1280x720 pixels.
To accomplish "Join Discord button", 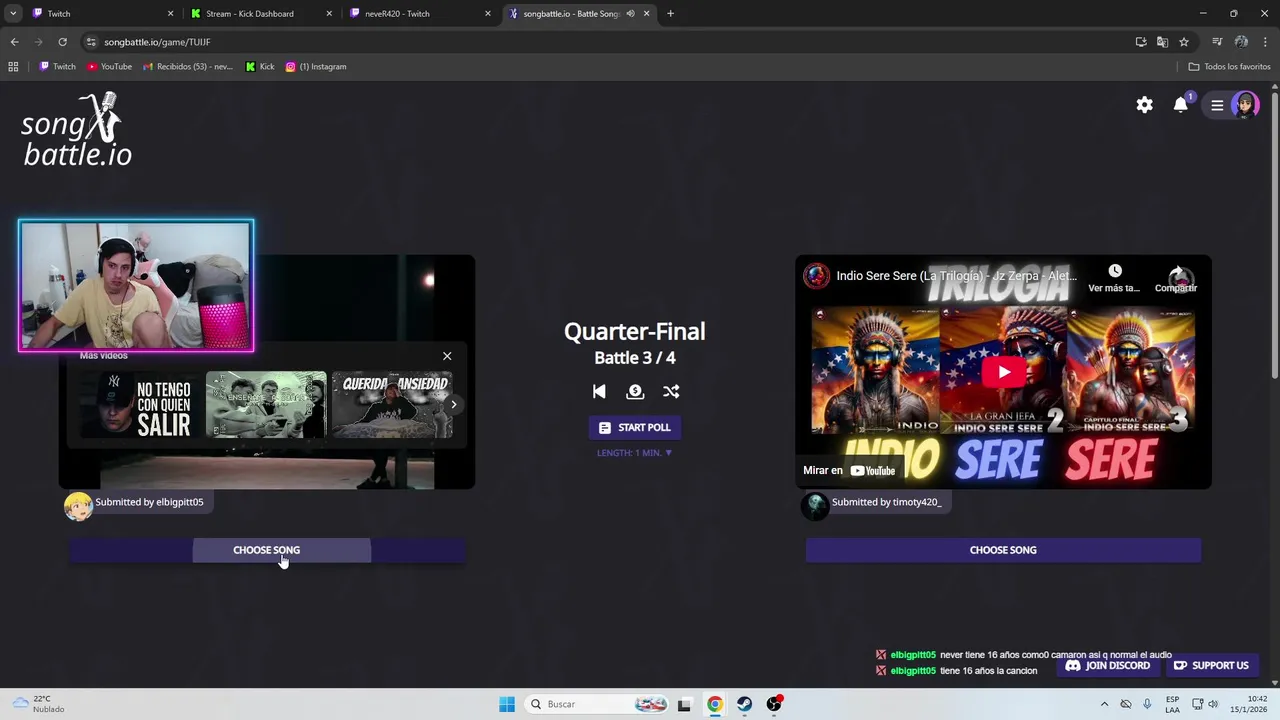I will 1107,666.
